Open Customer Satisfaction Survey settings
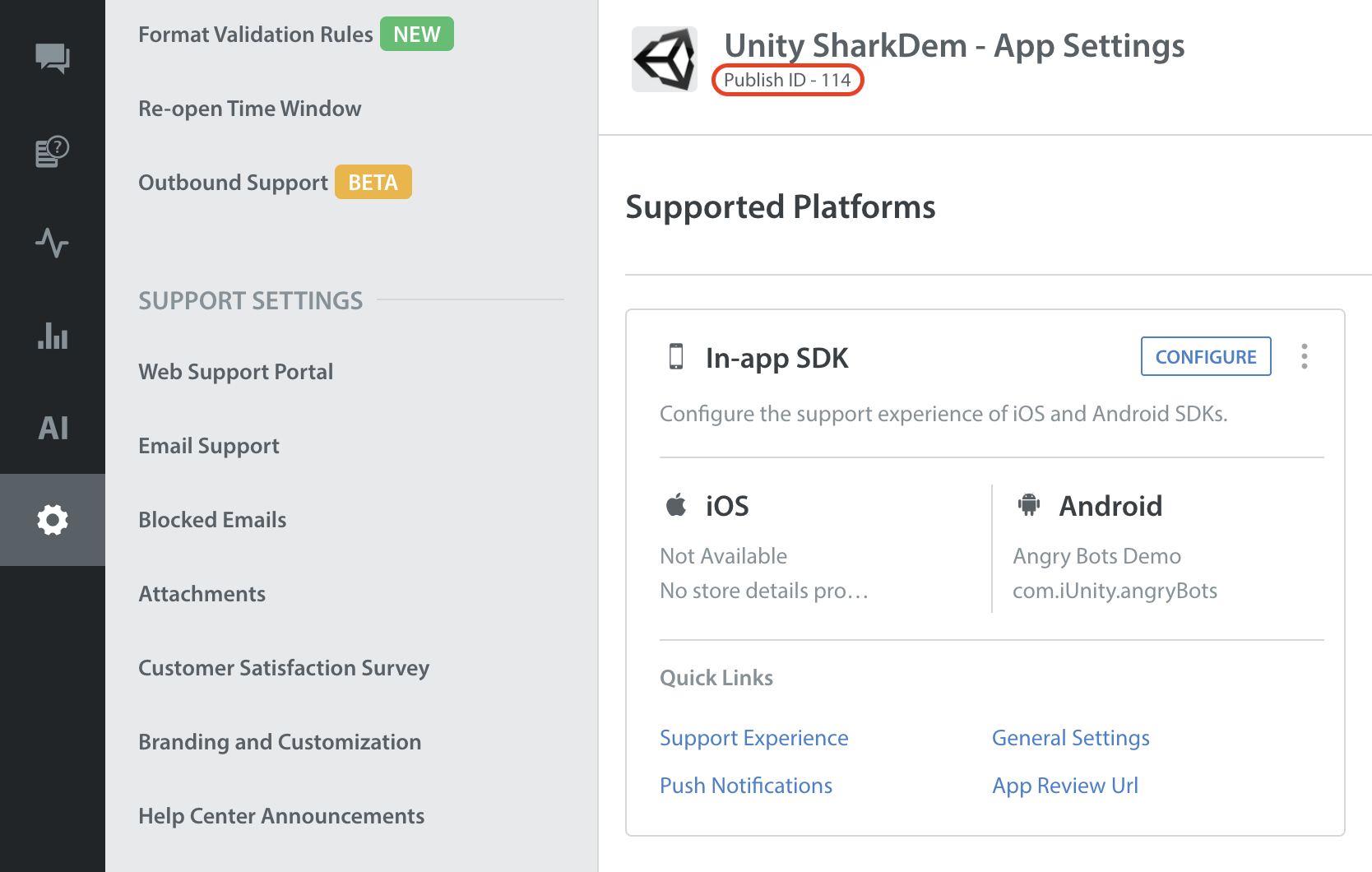 click(284, 668)
